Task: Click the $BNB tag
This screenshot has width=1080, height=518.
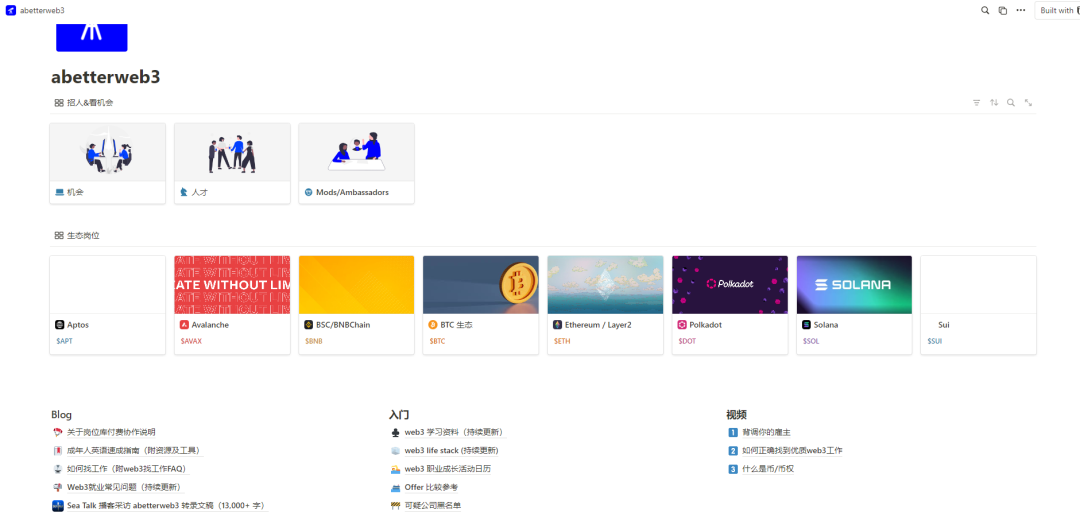Action: (313, 341)
